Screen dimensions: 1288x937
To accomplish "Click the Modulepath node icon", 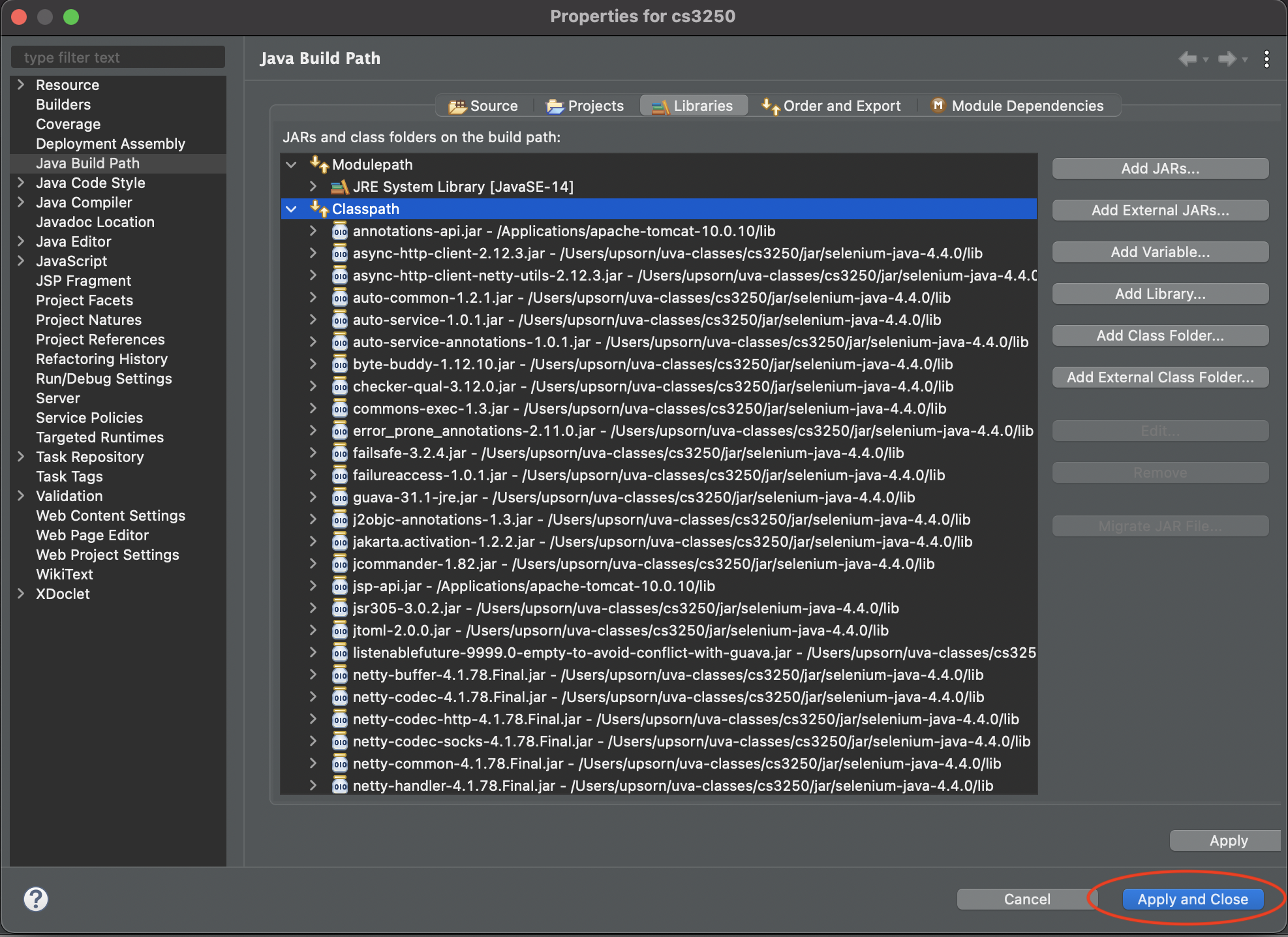I will pyautogui.click(x=319, y=164).
